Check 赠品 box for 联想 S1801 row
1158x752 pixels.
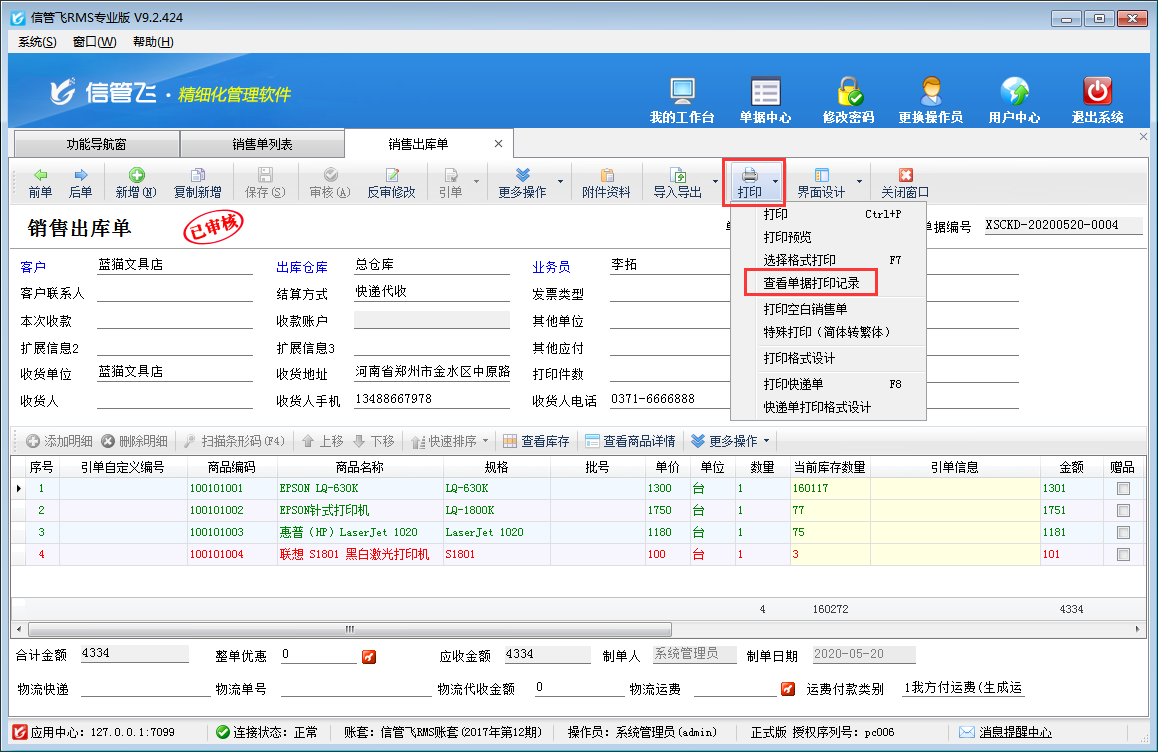pyautogui.click(x=1123, y=554)
